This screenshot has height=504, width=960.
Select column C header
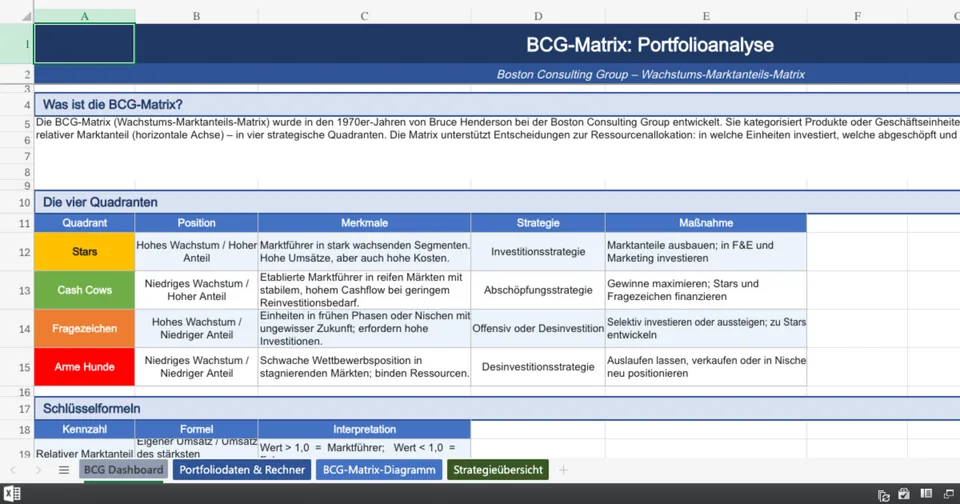[364, 17]
